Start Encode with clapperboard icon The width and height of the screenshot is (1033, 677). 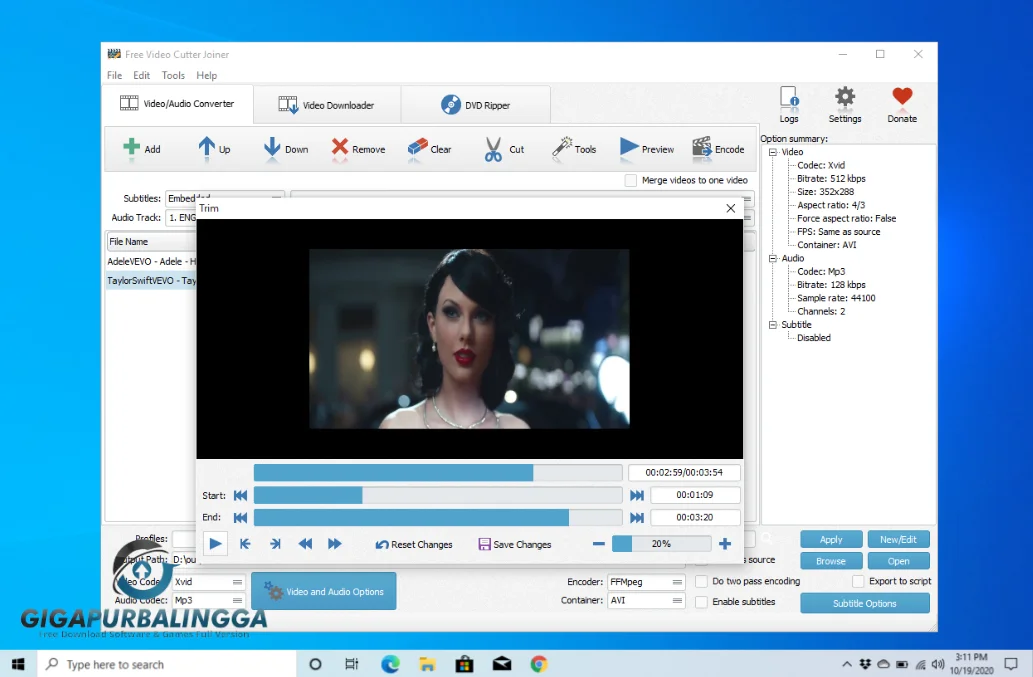click(x=702, y=148)
